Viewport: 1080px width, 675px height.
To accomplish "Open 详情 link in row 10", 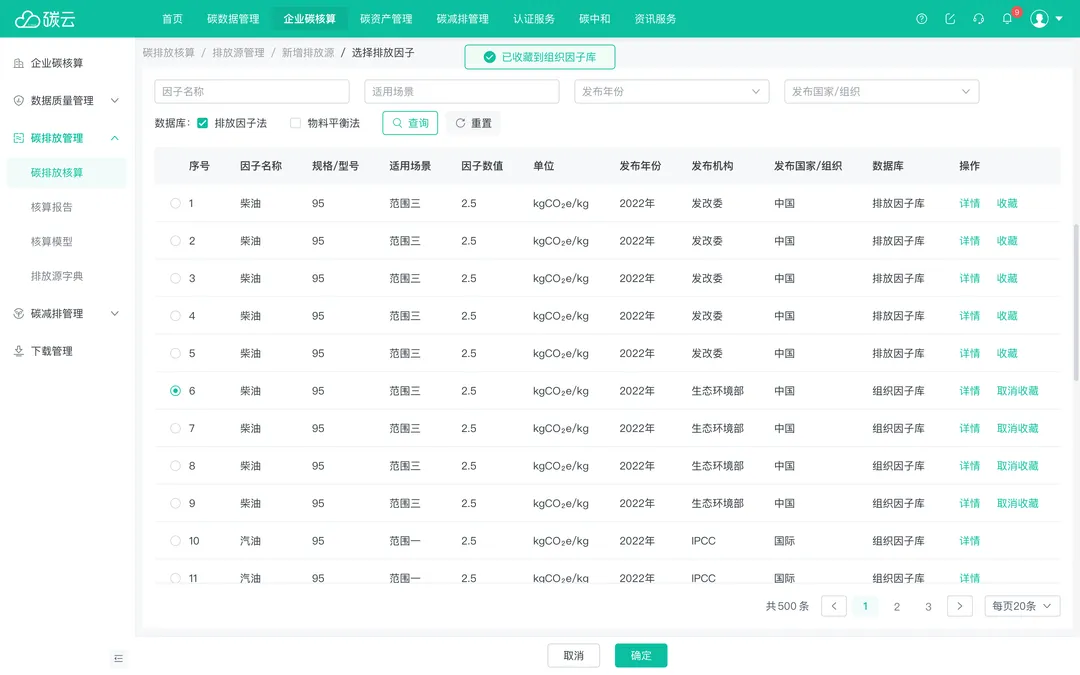I will (969, 541).
